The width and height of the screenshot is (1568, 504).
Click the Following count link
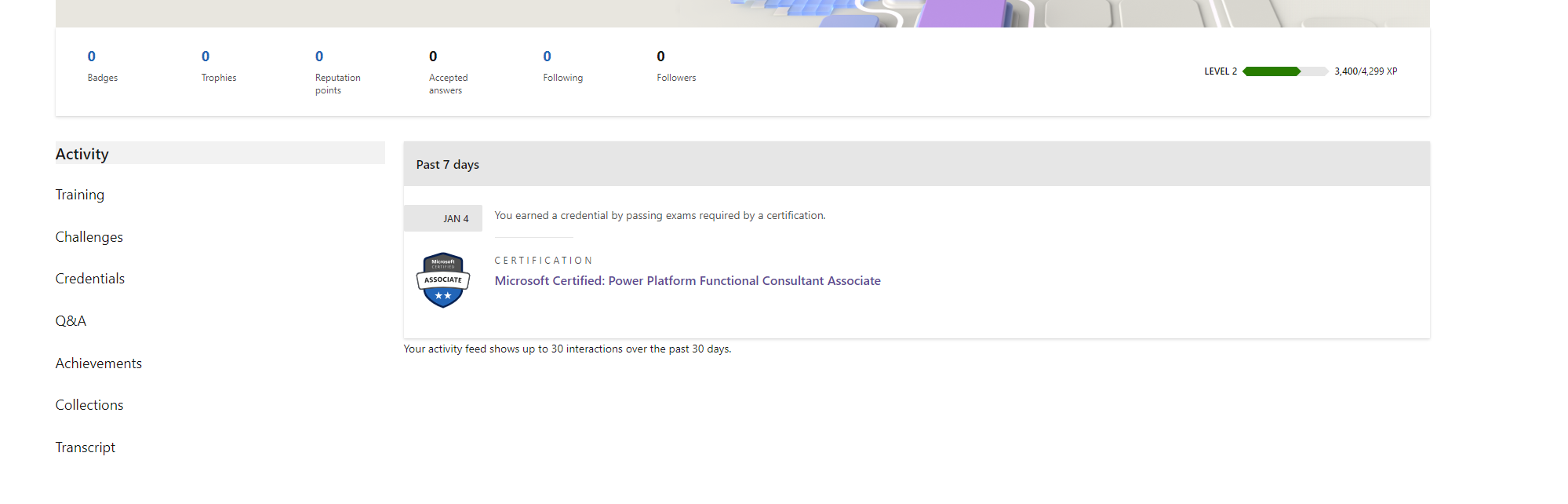(548, 57)
